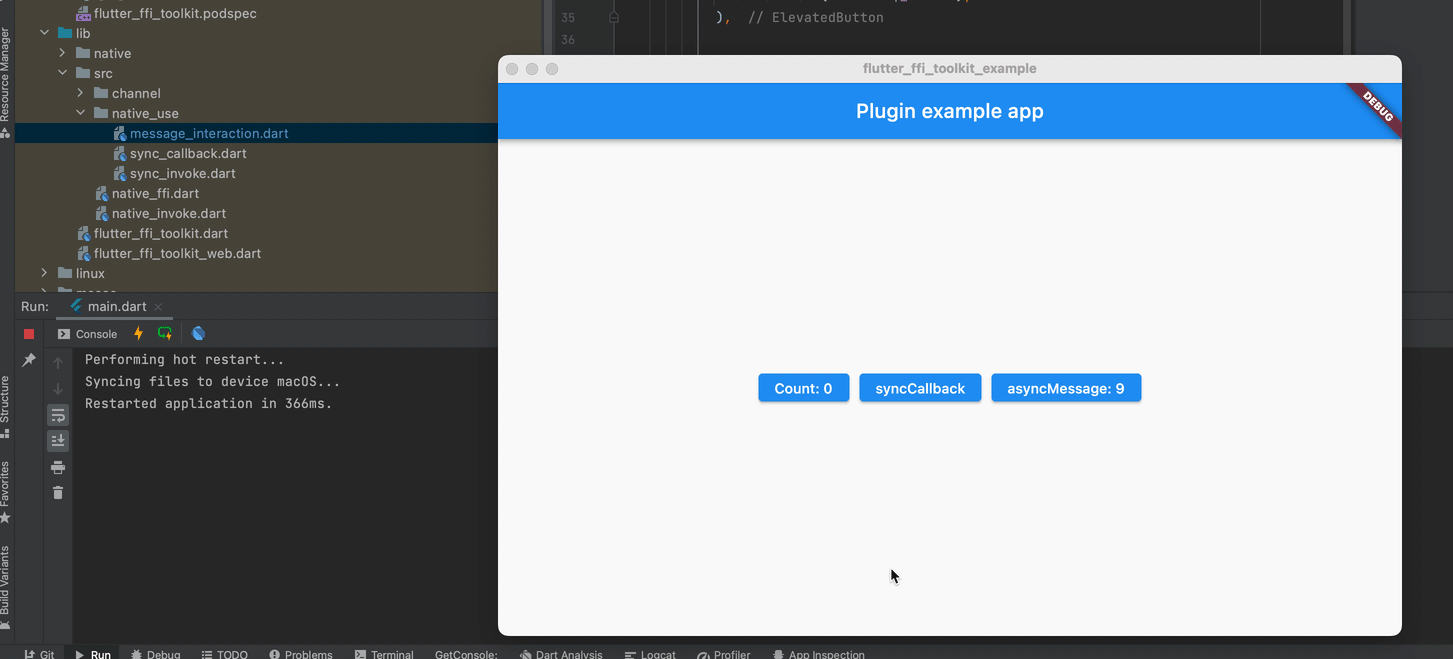Image resolution: width=1453 pixels, height=659 pixels.
Task: Click the asyncMessage: 9 button
Action: pos(1066,388)
